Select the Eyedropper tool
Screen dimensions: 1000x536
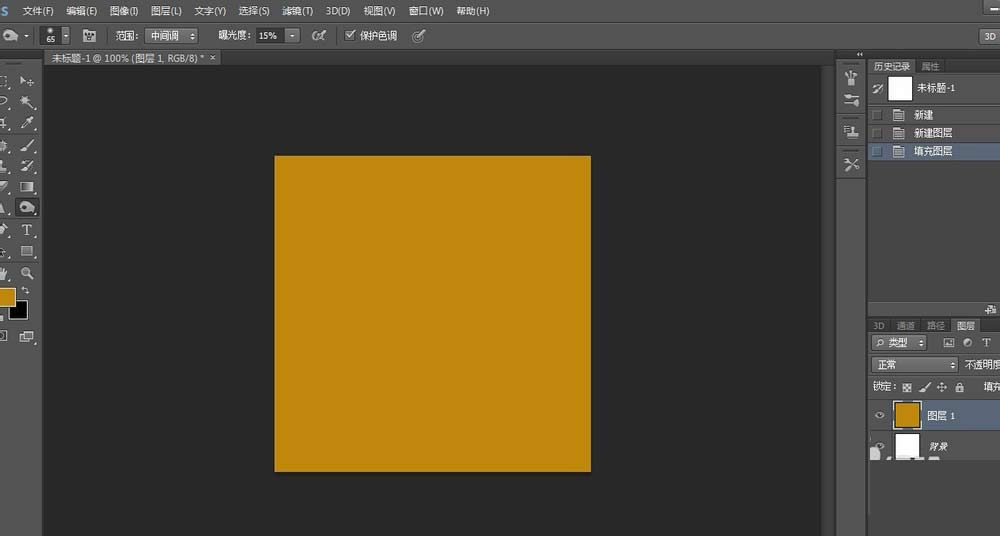27,123
